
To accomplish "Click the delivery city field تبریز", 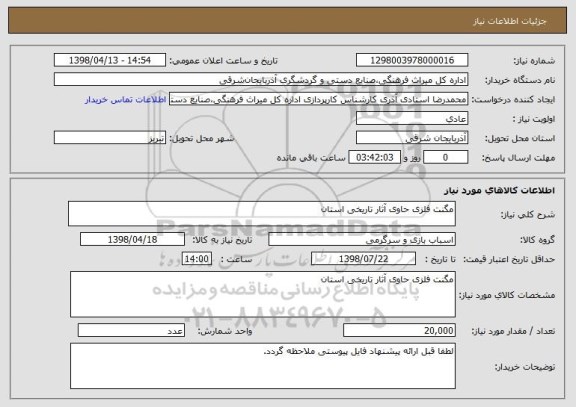I will pyautogui.click(x=110, y=138).
